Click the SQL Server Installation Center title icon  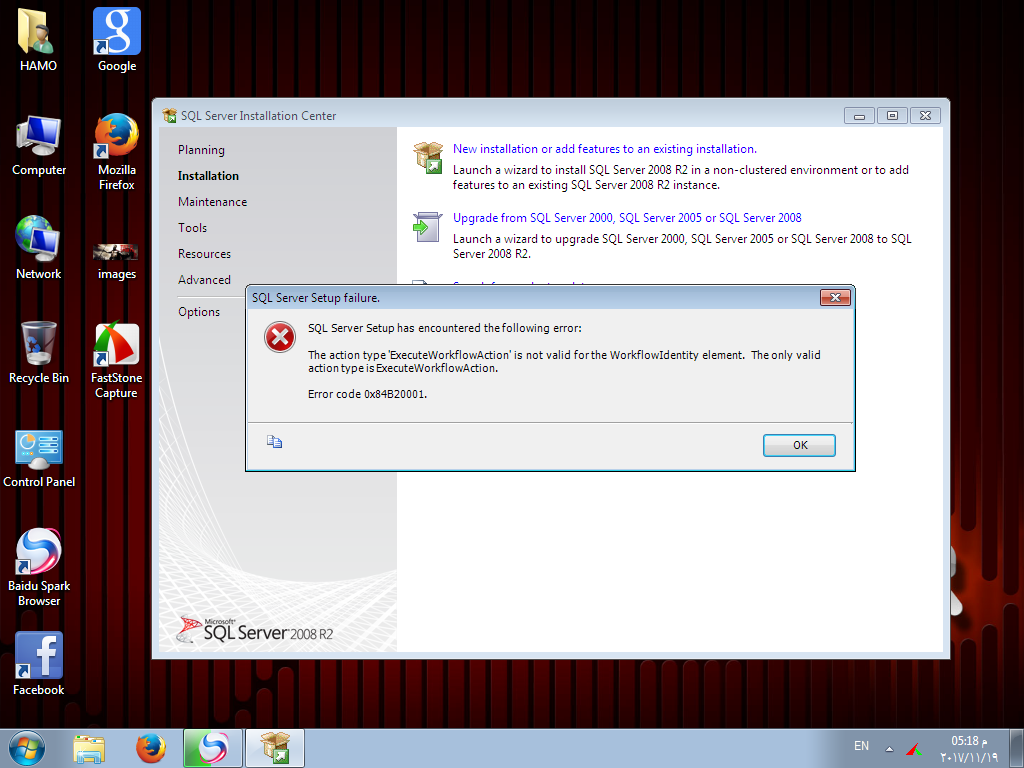pyautogui.click(x=169, y=116)
